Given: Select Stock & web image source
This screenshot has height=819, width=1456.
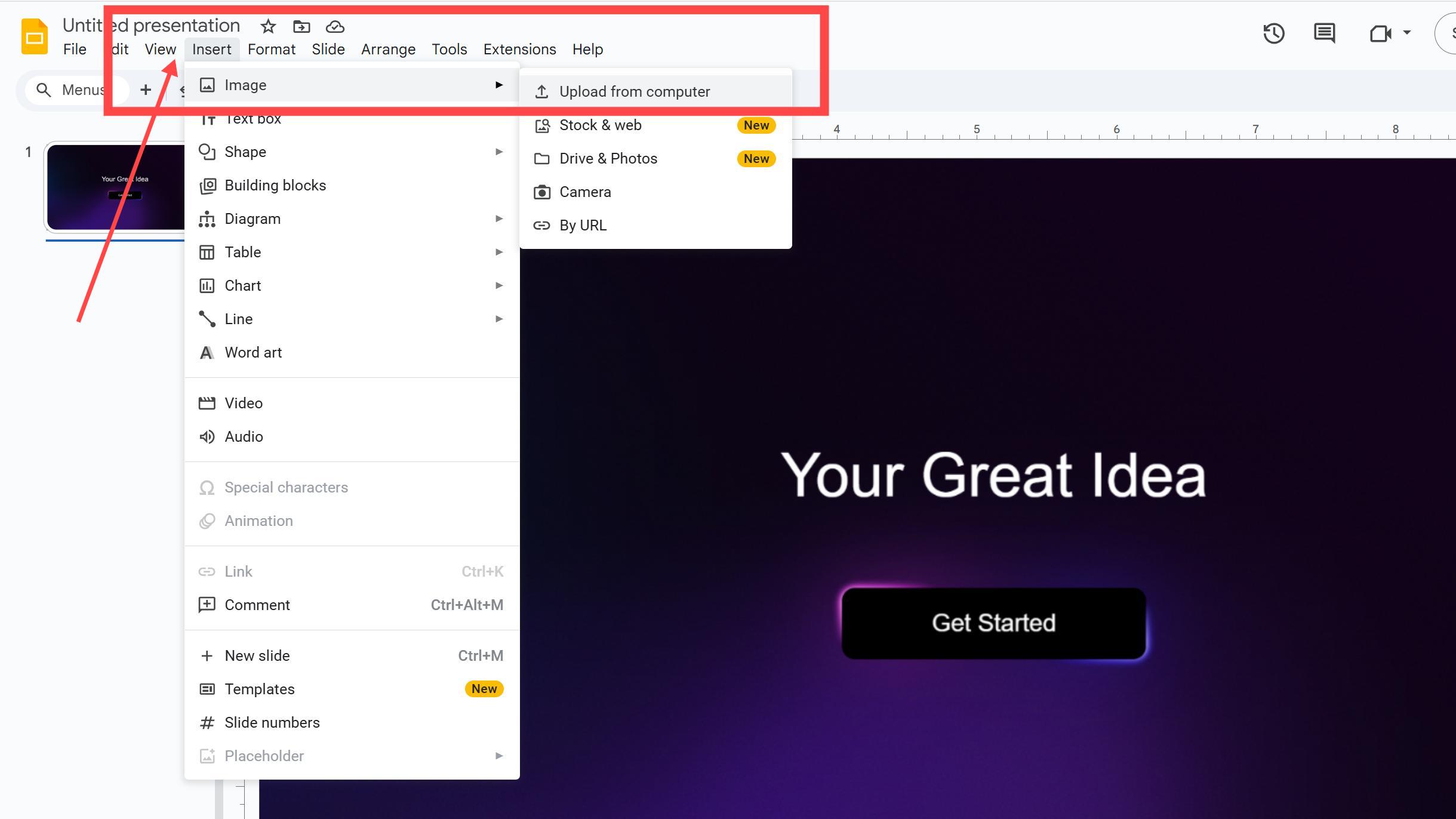Looking at the screenshot, I should [x=655, y=125].
